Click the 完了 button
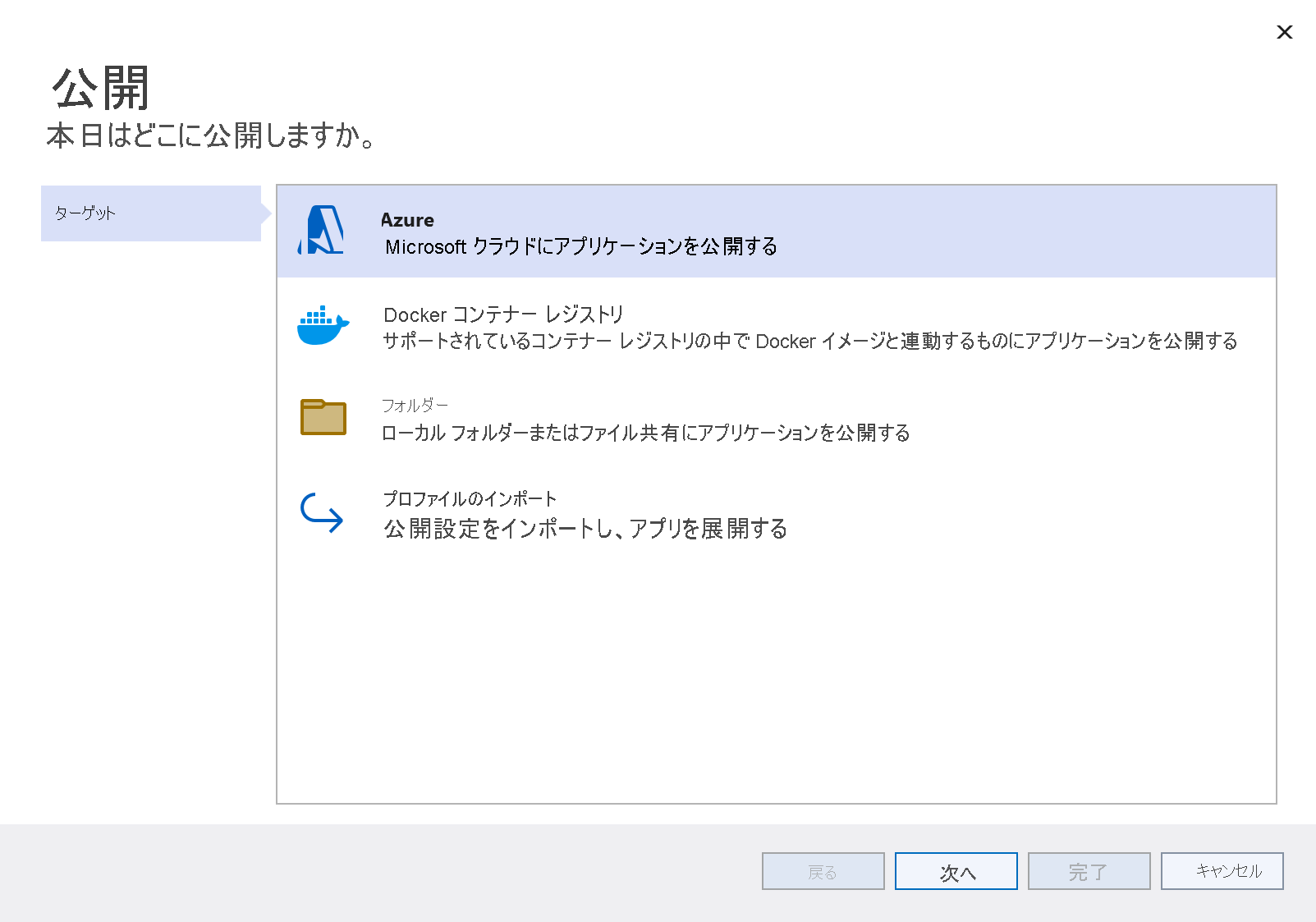The image size is (1316, 922). [1089, 871]
